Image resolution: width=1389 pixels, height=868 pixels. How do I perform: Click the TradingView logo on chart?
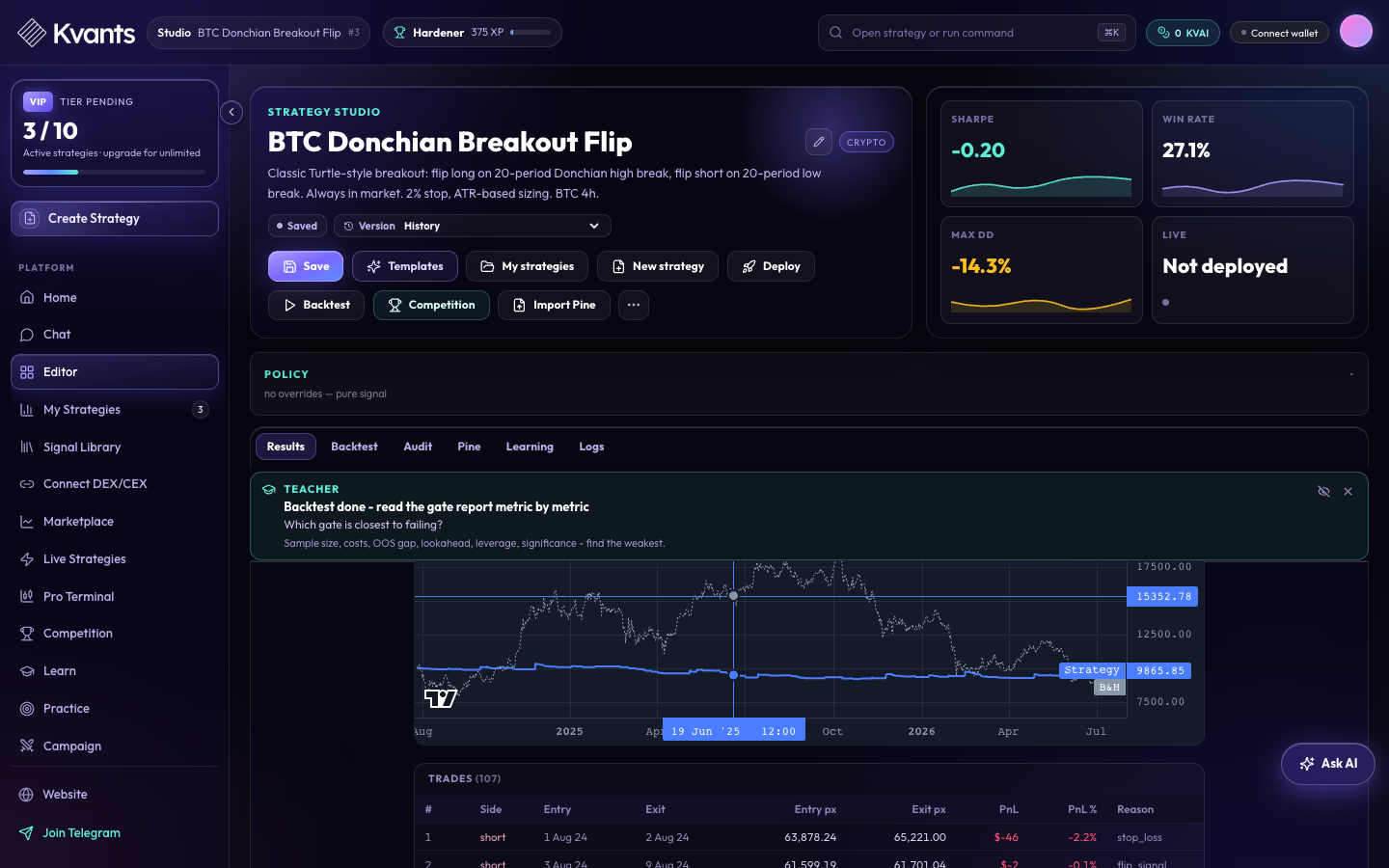pyautogui.click(x=441, y=698)
